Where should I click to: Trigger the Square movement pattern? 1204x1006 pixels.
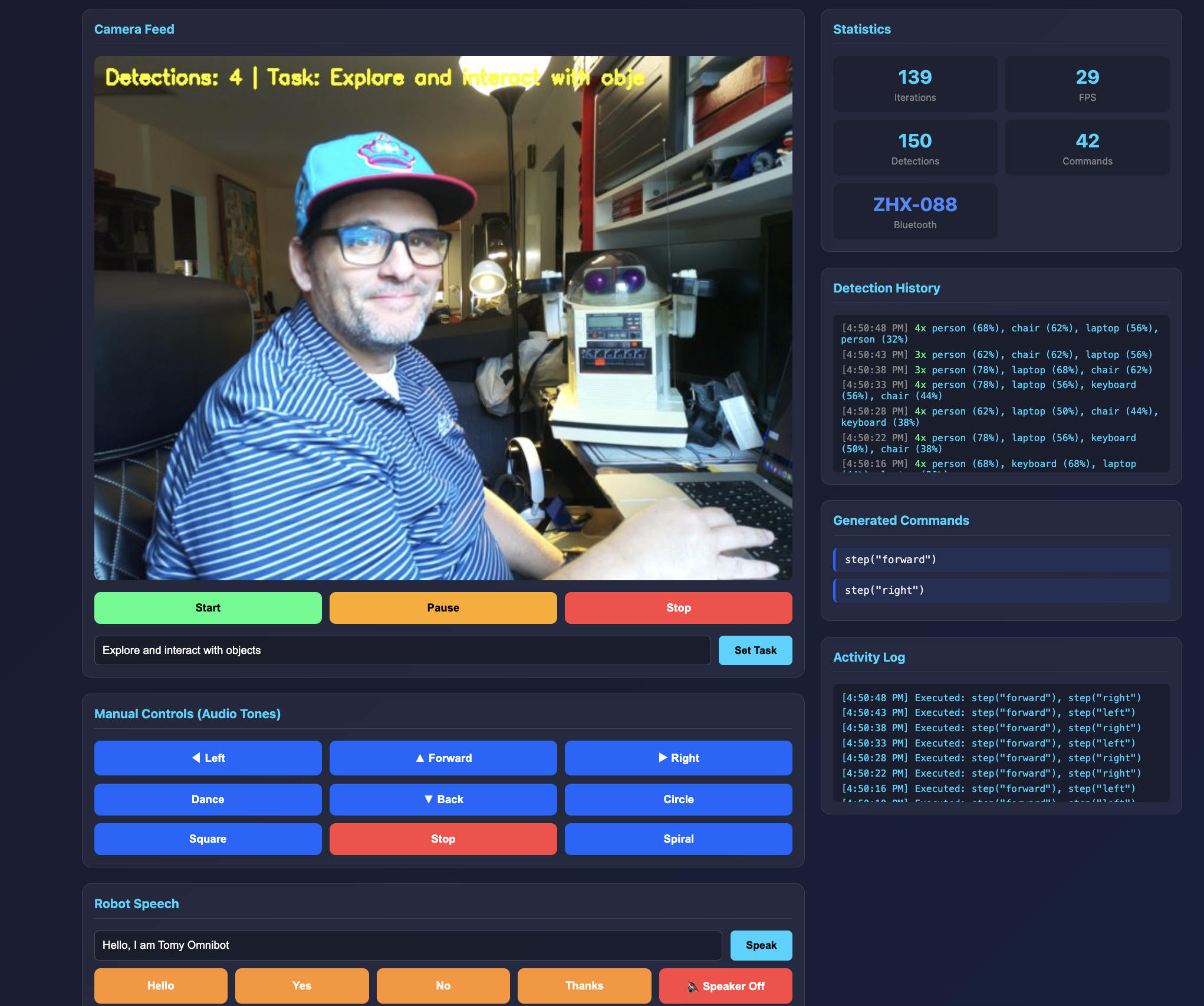point(208,839)
